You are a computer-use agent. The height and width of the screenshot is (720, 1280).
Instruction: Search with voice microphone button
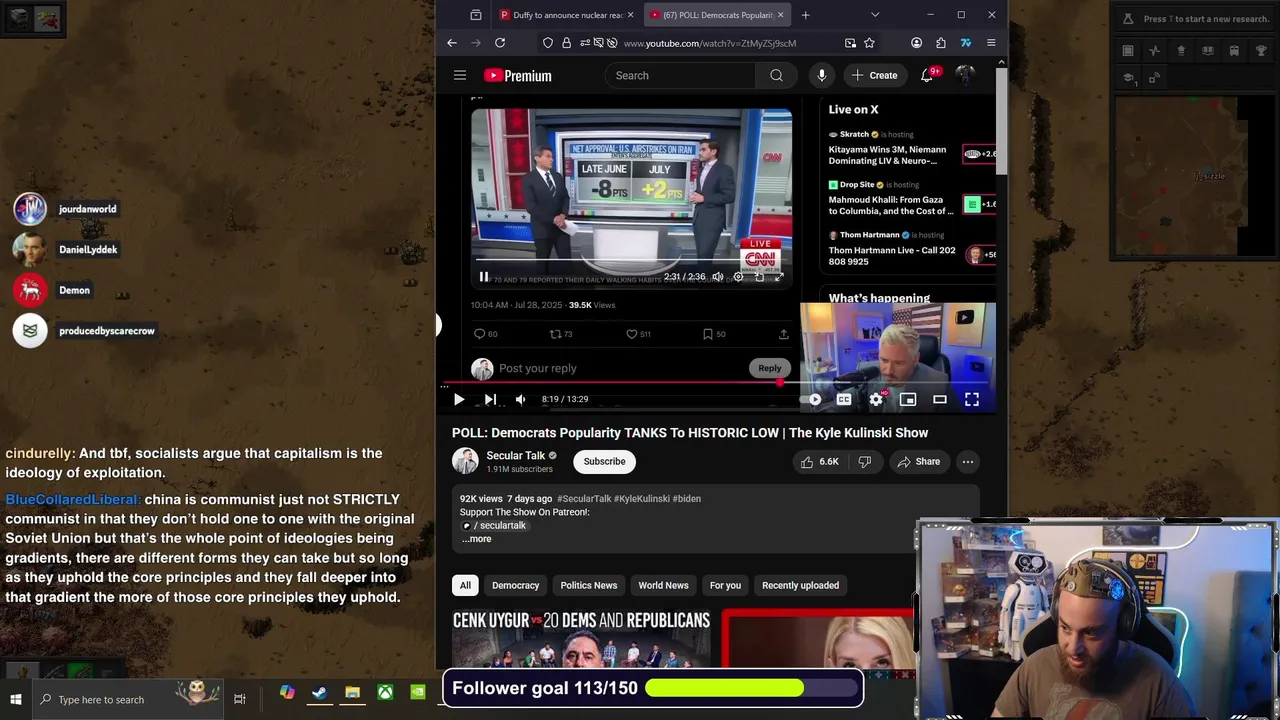[821, 75]
